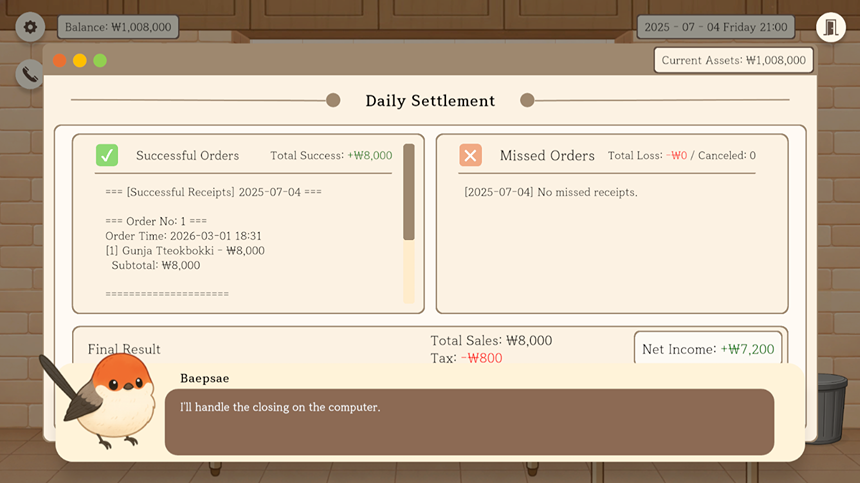Click the Balance display at top left

(x=118, y=27)
